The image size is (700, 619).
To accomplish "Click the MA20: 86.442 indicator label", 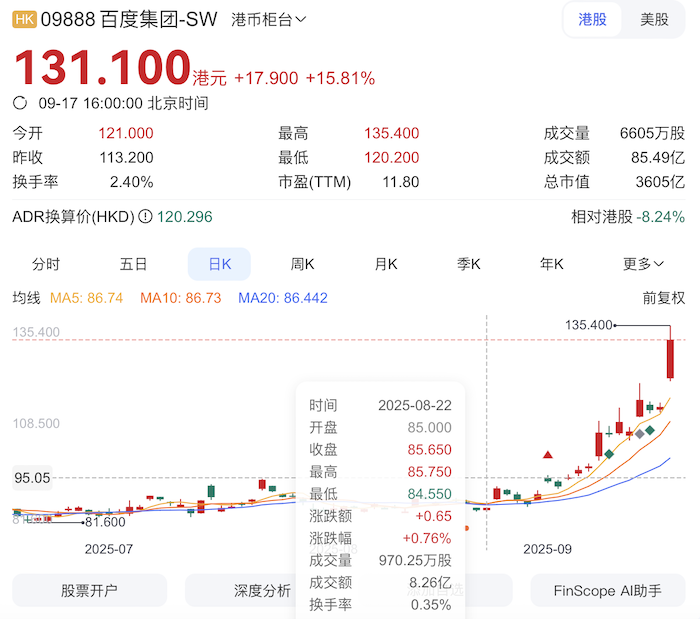I will pos(283,298).
